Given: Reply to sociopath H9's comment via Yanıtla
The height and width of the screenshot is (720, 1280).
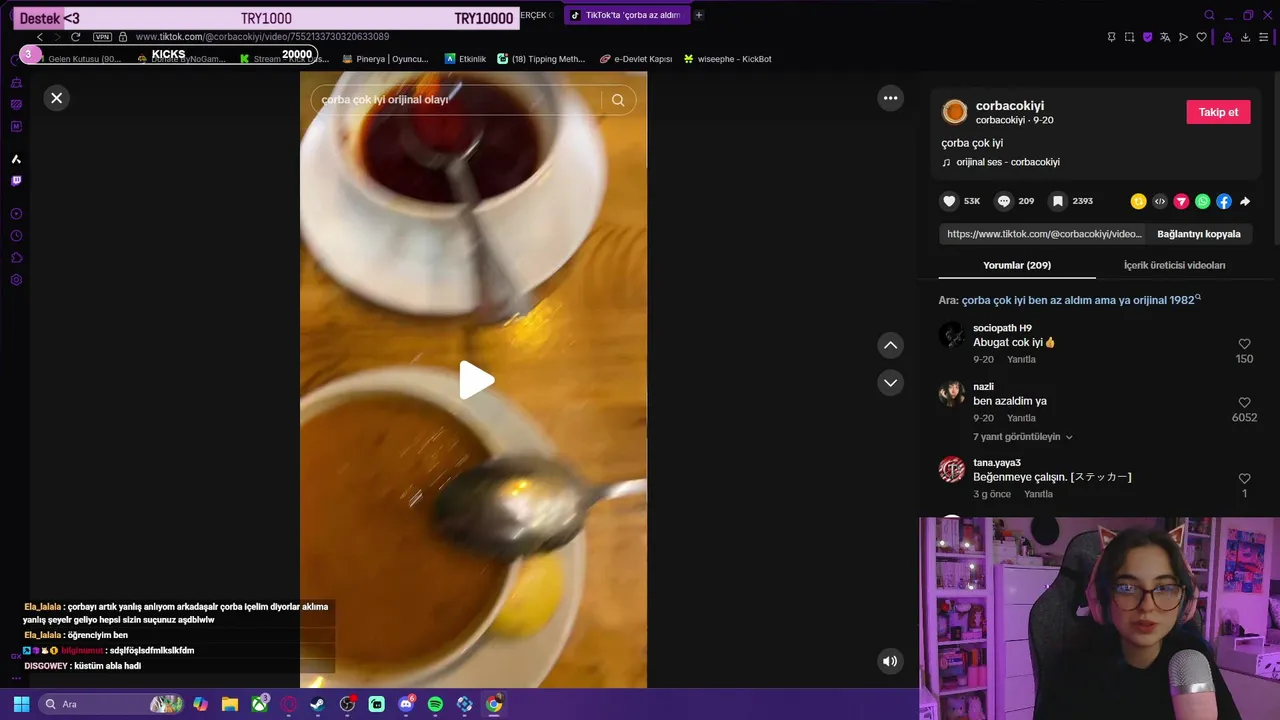Looking at the screenshot, I should 1021,359.
